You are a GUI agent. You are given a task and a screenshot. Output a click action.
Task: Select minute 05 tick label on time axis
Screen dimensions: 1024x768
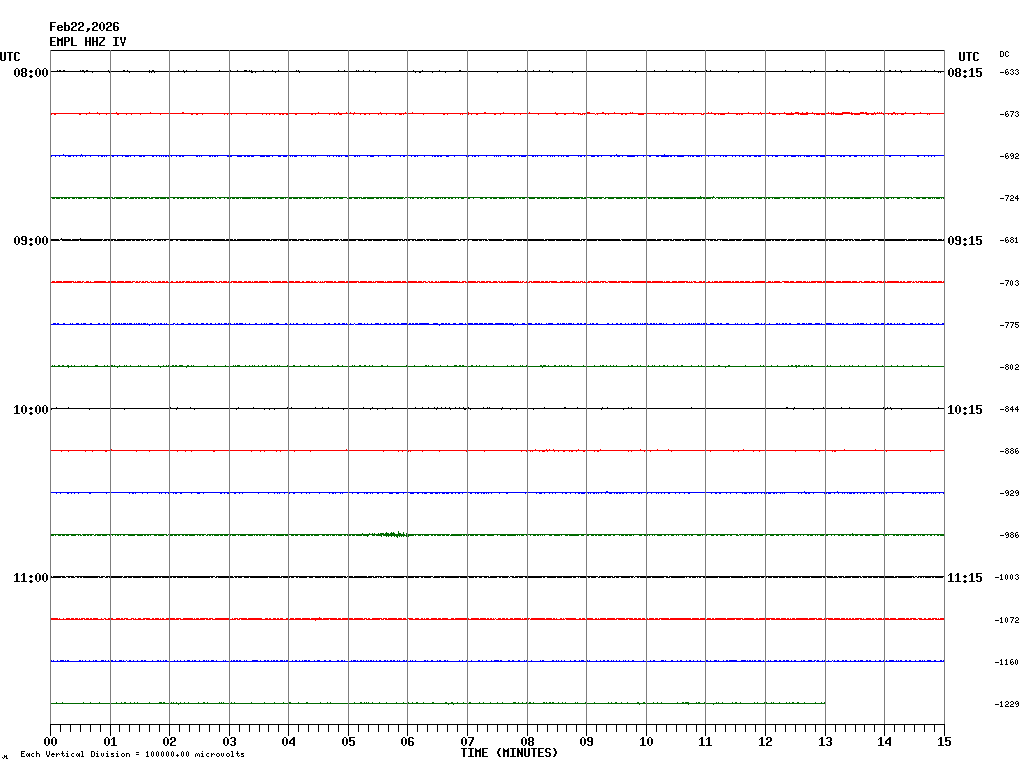[x=348, y=742]
